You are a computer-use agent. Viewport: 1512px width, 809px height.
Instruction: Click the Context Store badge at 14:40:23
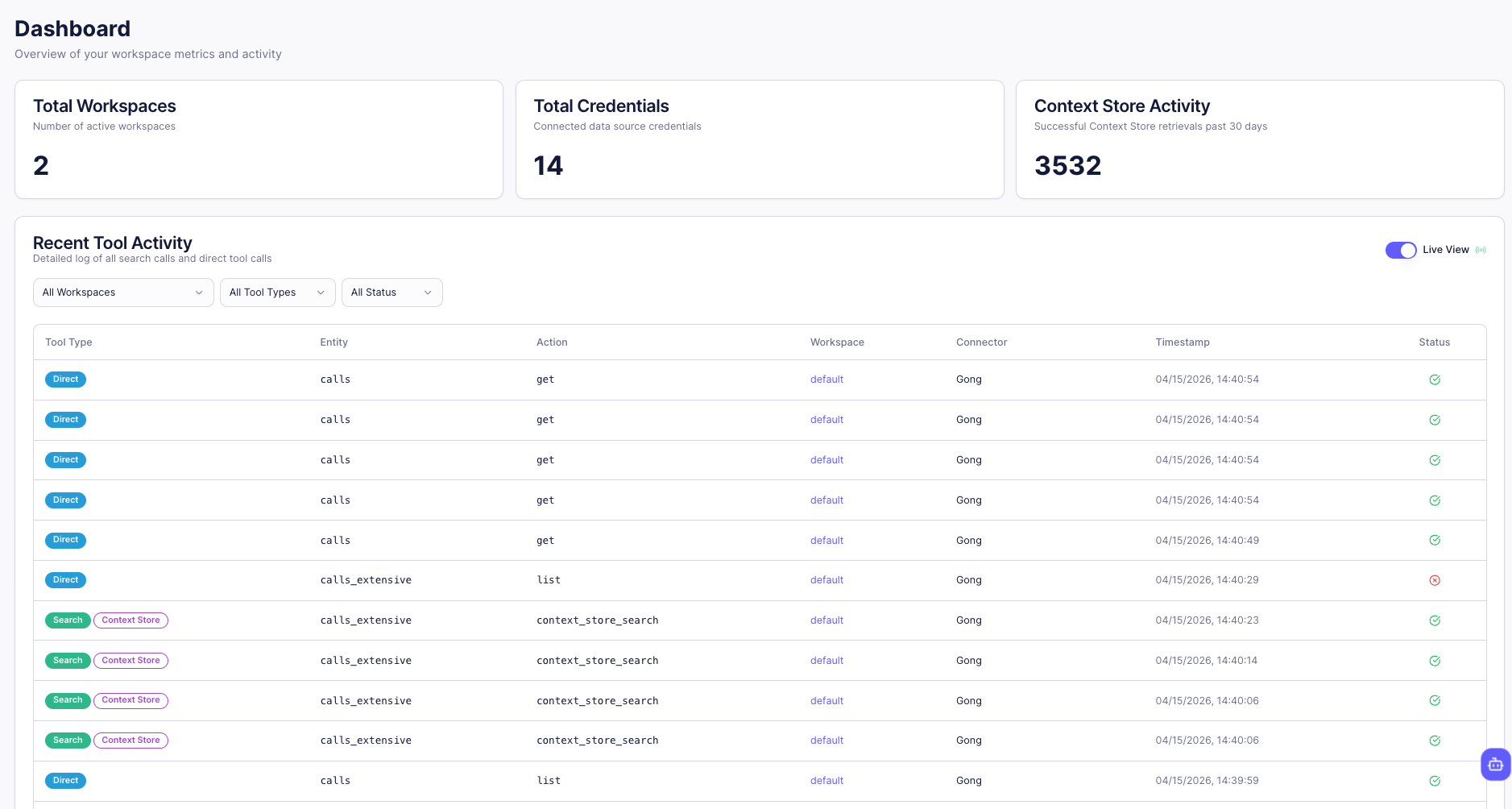[130, 620]
